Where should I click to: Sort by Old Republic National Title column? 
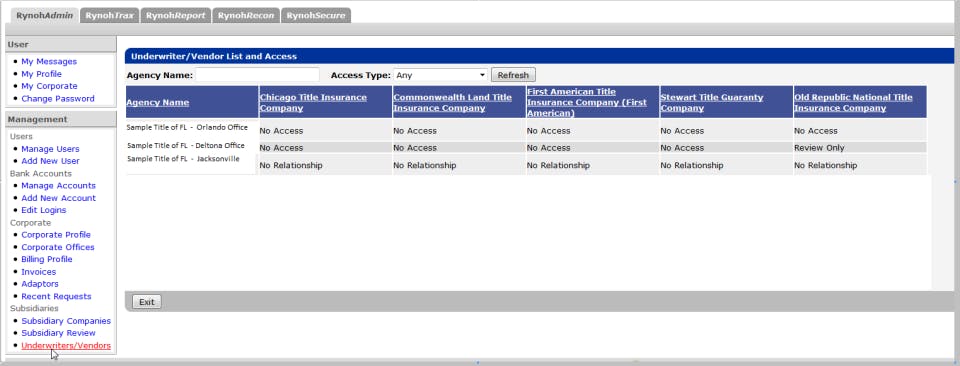853,102
